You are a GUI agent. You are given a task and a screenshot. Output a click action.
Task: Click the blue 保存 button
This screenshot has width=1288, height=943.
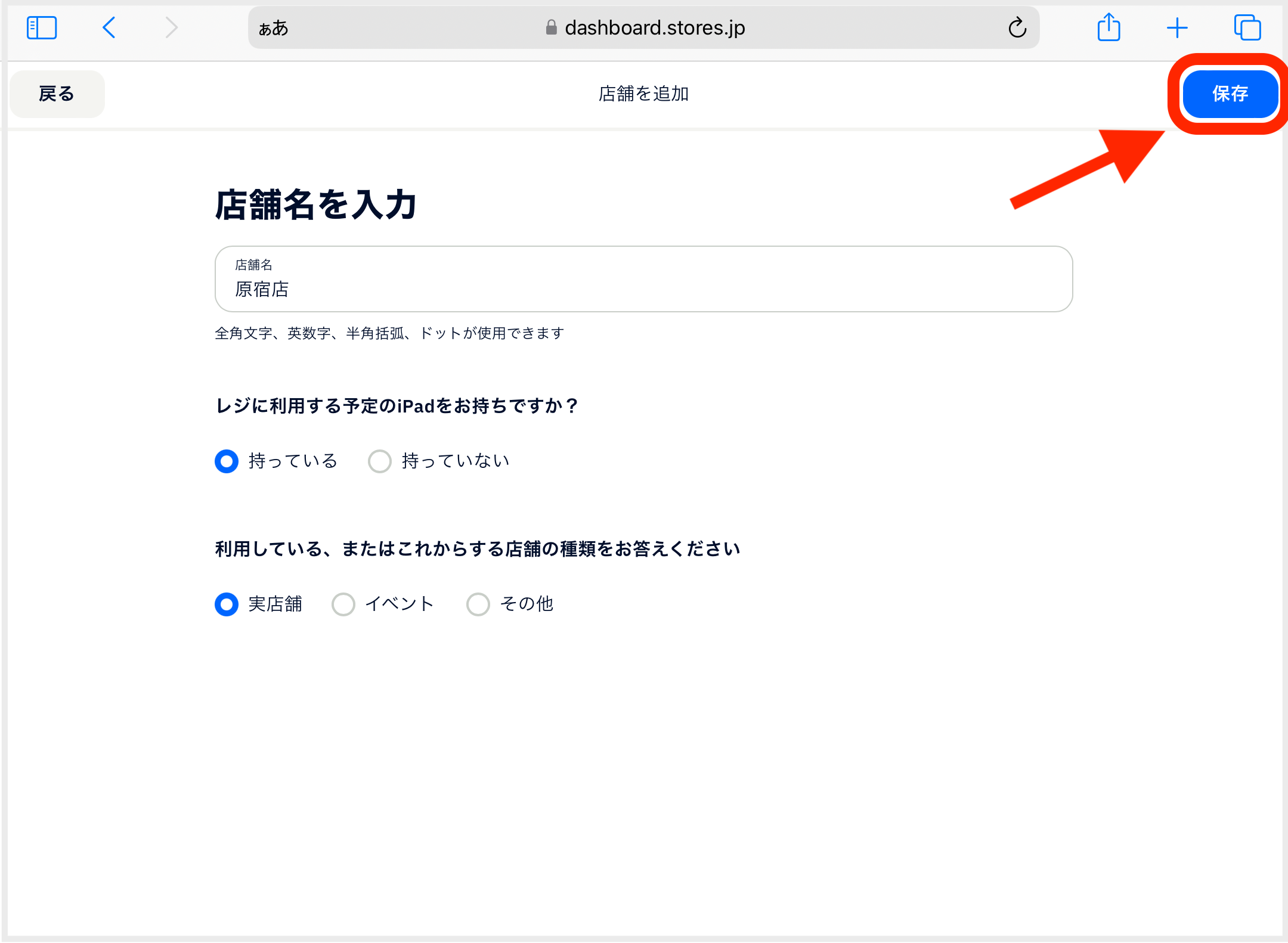tap(1230, 94)
